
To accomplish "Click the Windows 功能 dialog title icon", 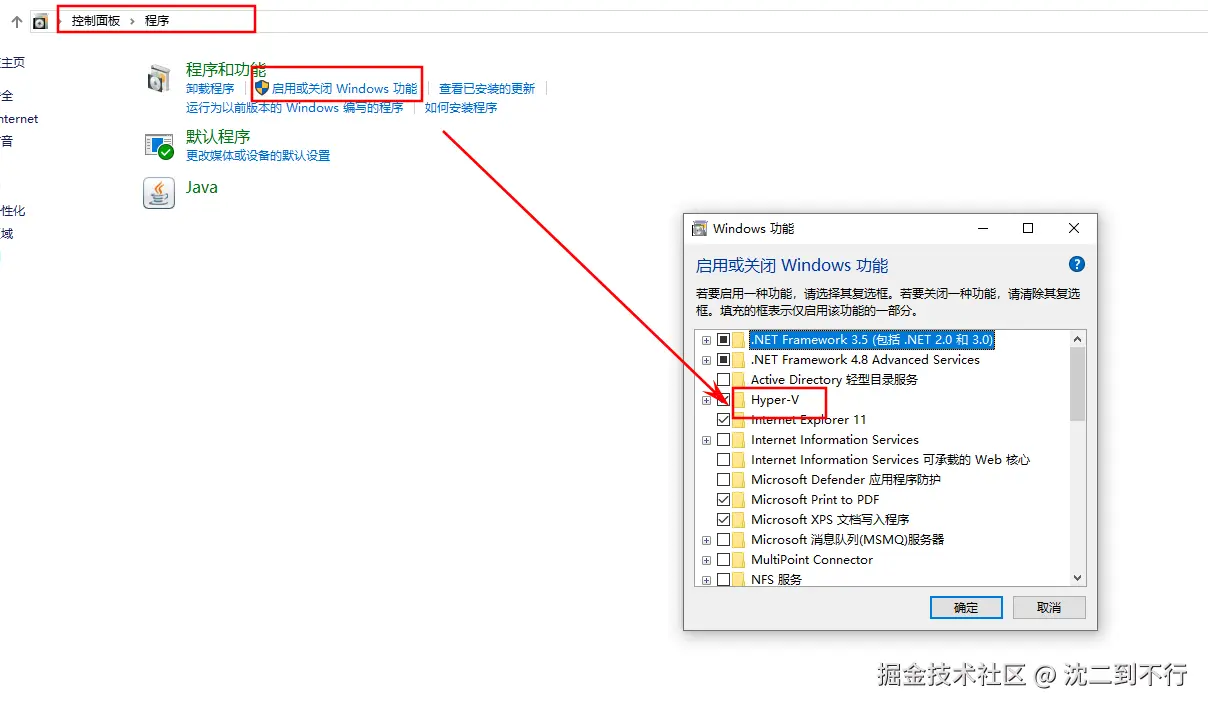I will (699, 229).
